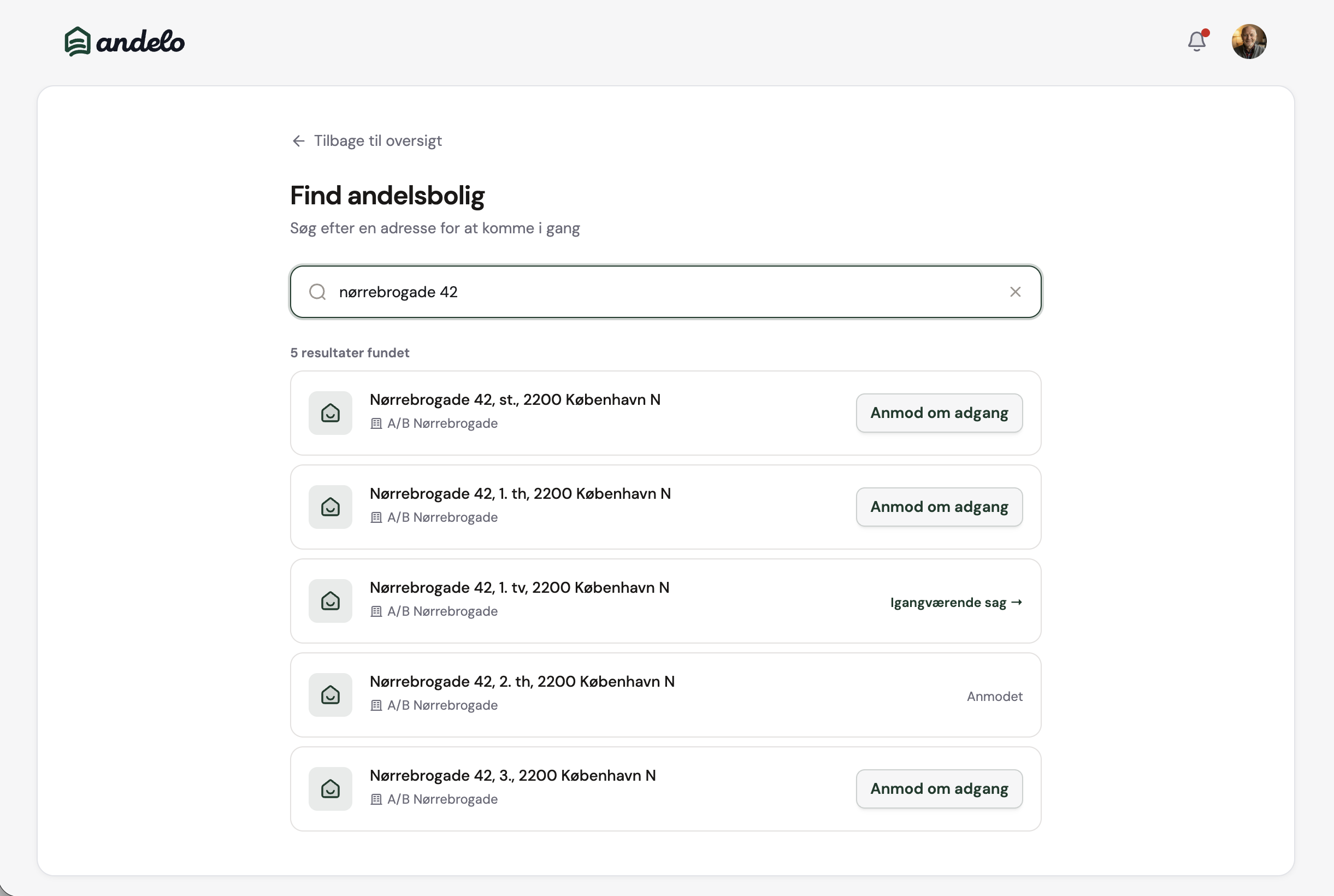Open Igangværende sag for 1. tv

tap(956, 602)
